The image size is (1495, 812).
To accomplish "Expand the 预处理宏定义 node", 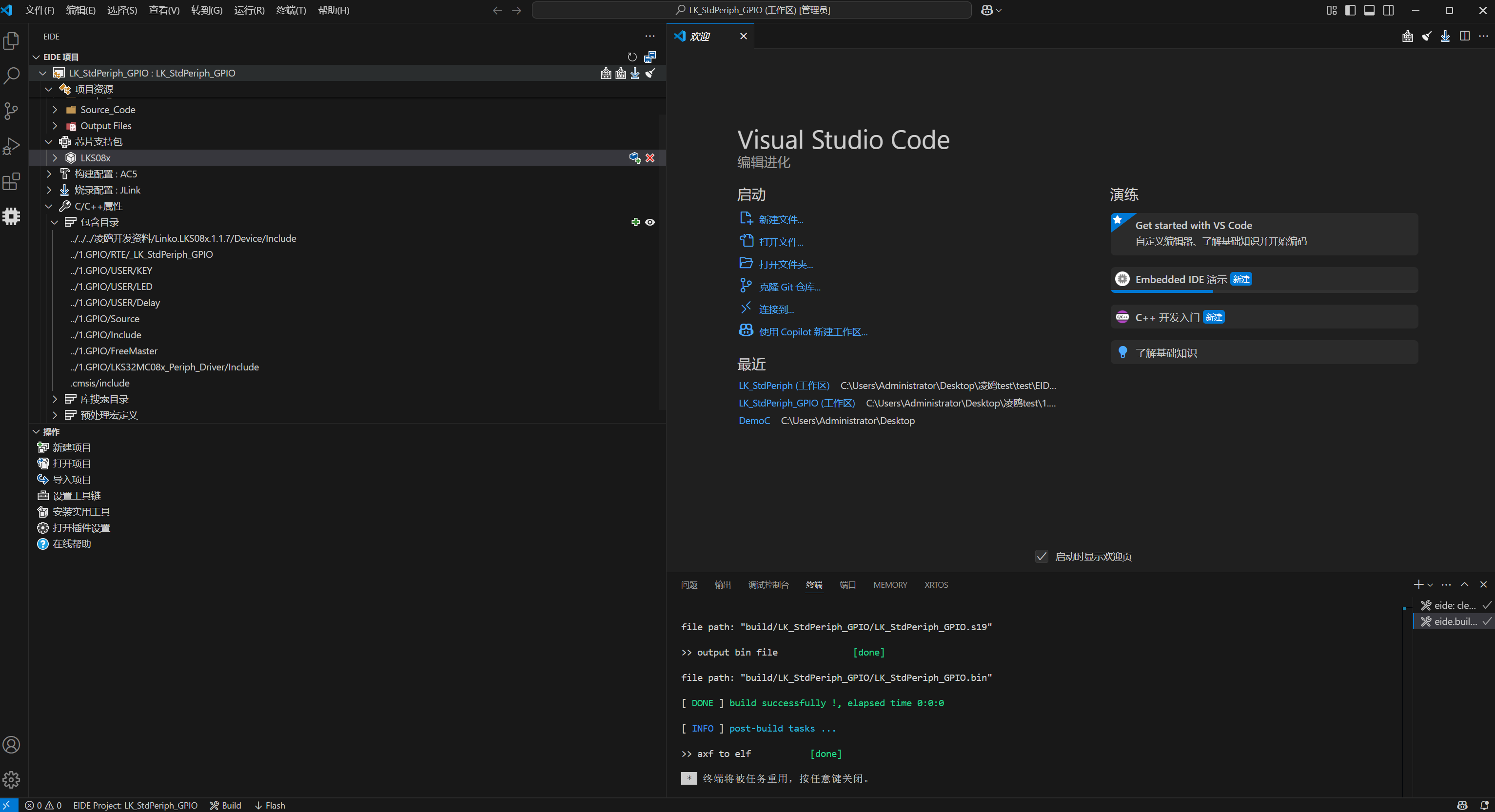I will point(55,415).
